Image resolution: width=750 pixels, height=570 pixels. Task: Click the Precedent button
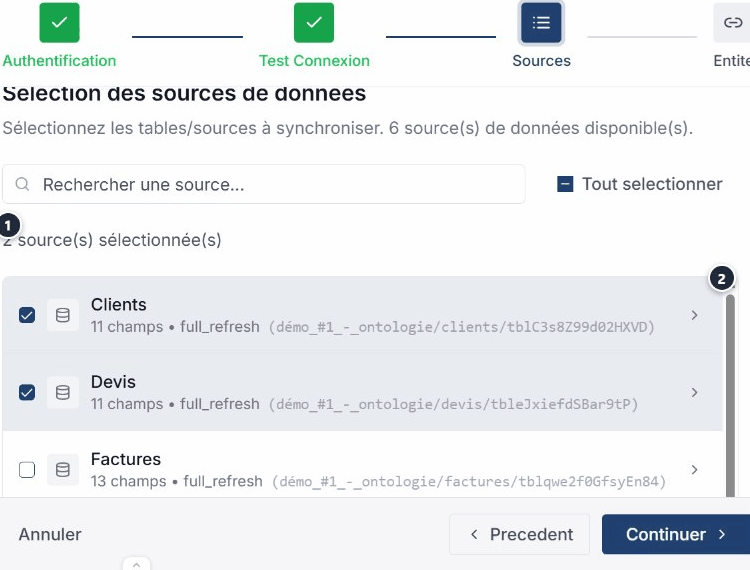(x=521, y=534)
